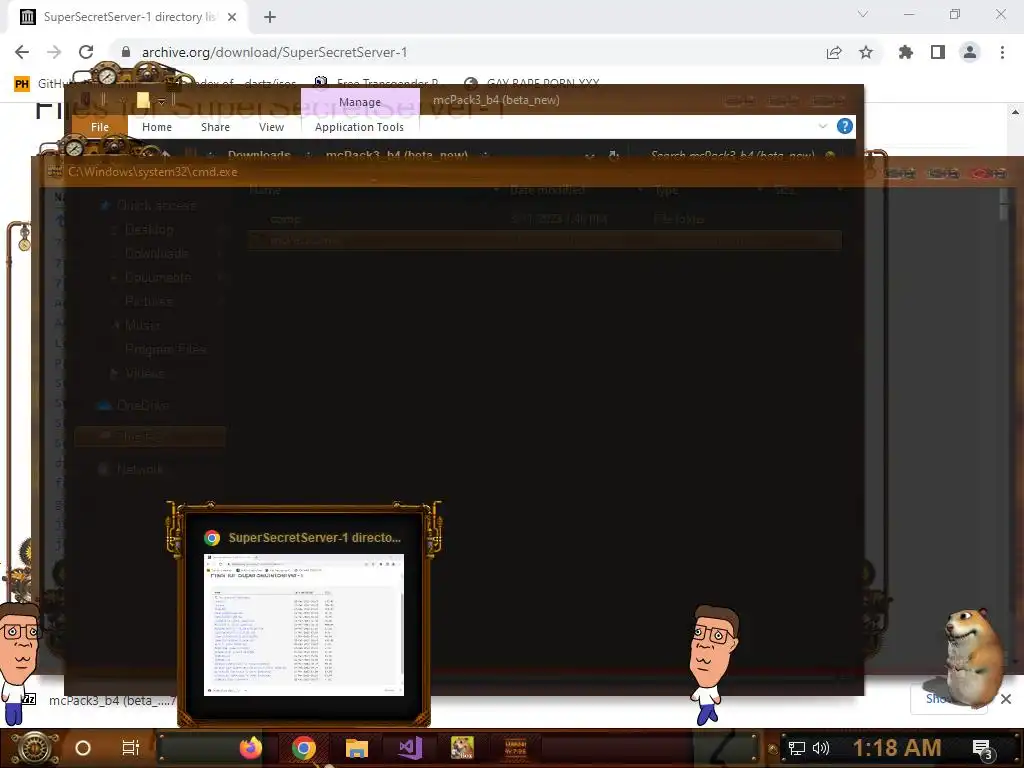Open the File menu in Explorer
The width and height of the screenshot is (1024, 768).
99,127
